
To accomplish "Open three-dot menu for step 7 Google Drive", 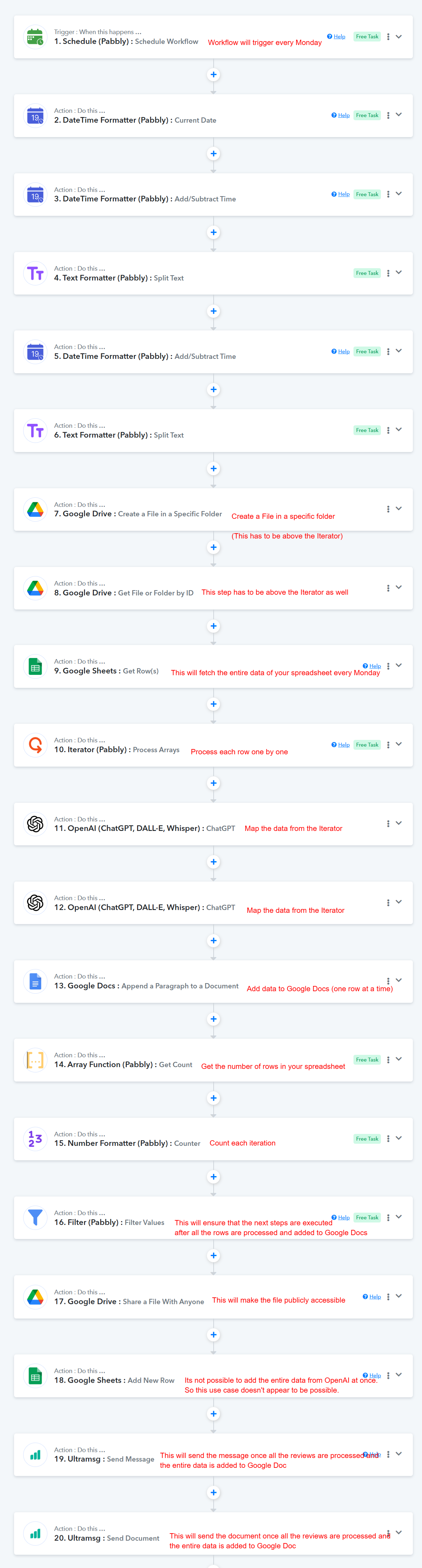I will point(388,509).
